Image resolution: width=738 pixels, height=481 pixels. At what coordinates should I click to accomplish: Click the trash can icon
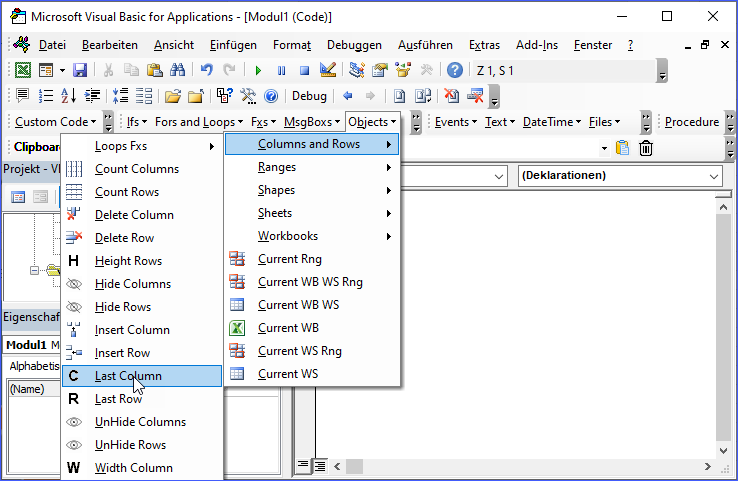point(646,148)
